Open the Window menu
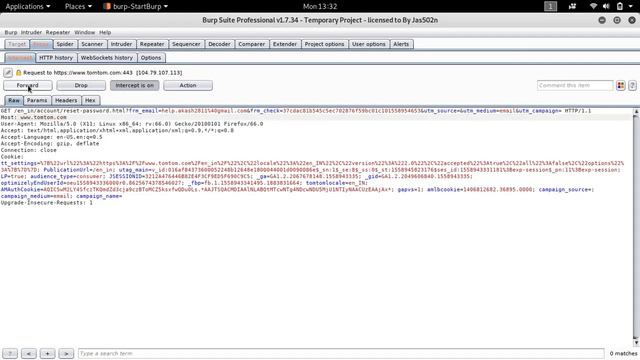This screenshot has height=360, width=640. tap(84, 32)
